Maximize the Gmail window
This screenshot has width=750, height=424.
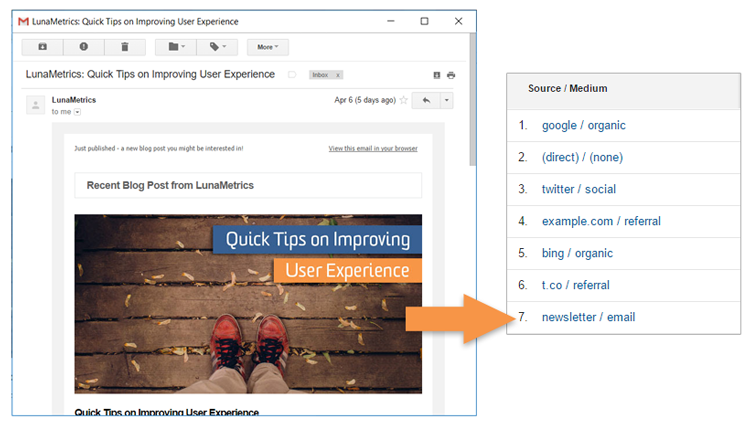pyautogui.click(x=424, y=21)
